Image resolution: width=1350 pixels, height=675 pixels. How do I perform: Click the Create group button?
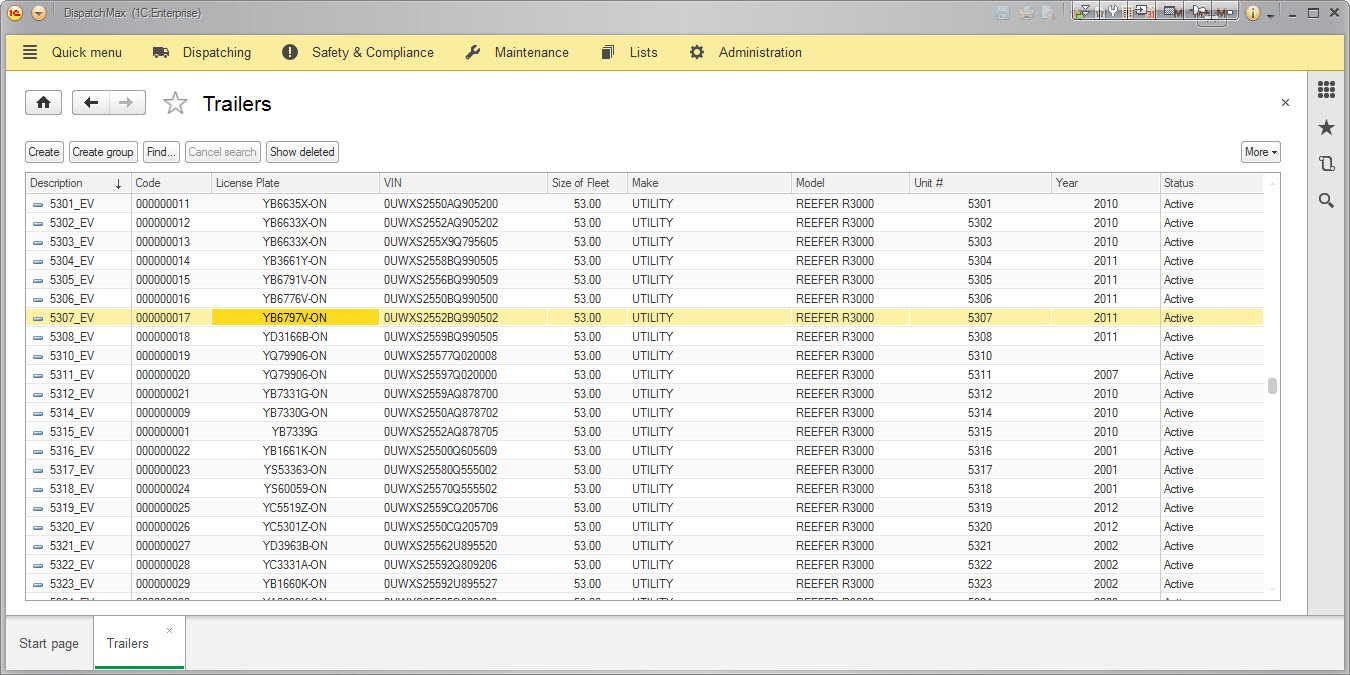pos(103,152)
